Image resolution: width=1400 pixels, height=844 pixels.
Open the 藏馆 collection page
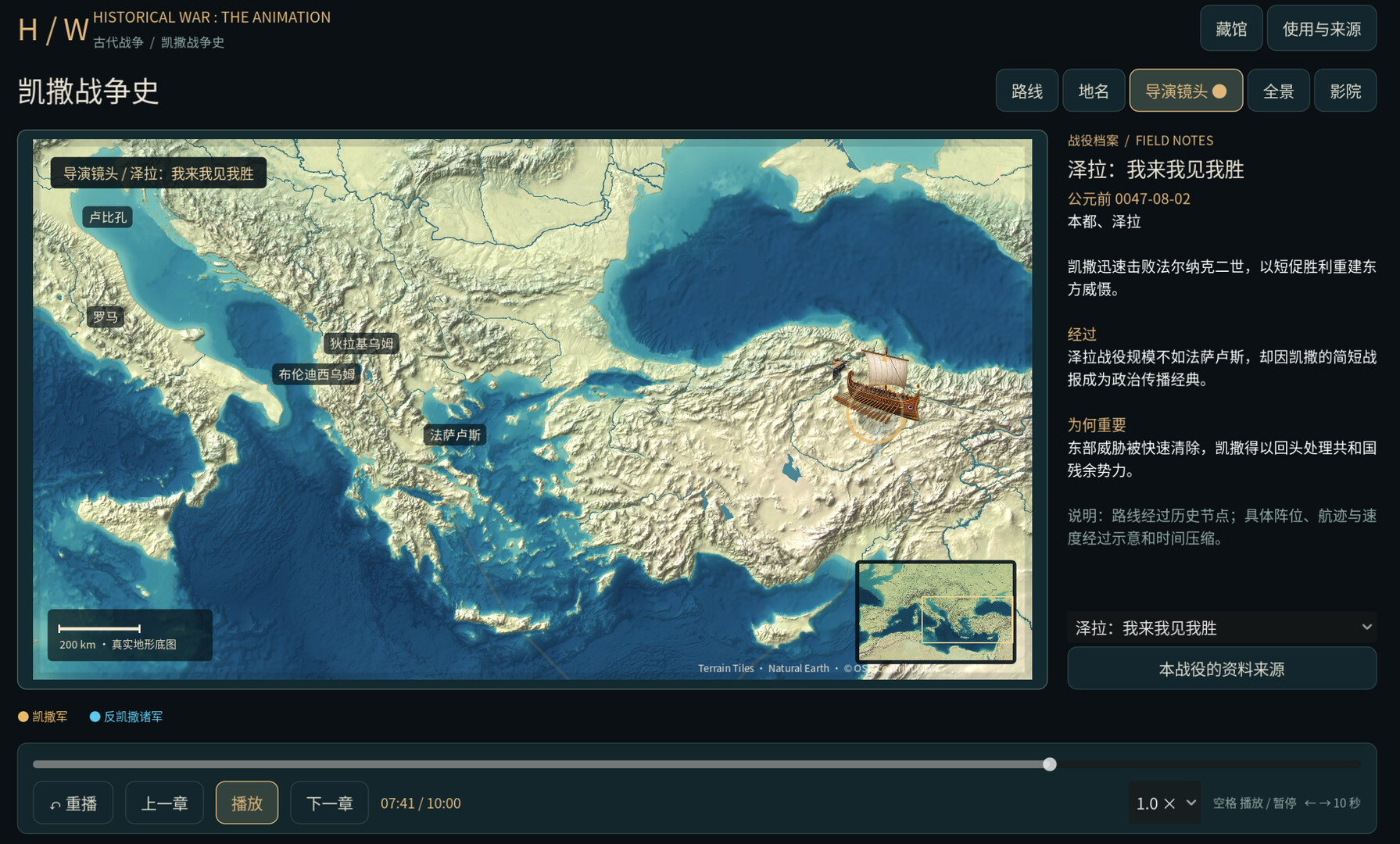(x=1231, y=29)
